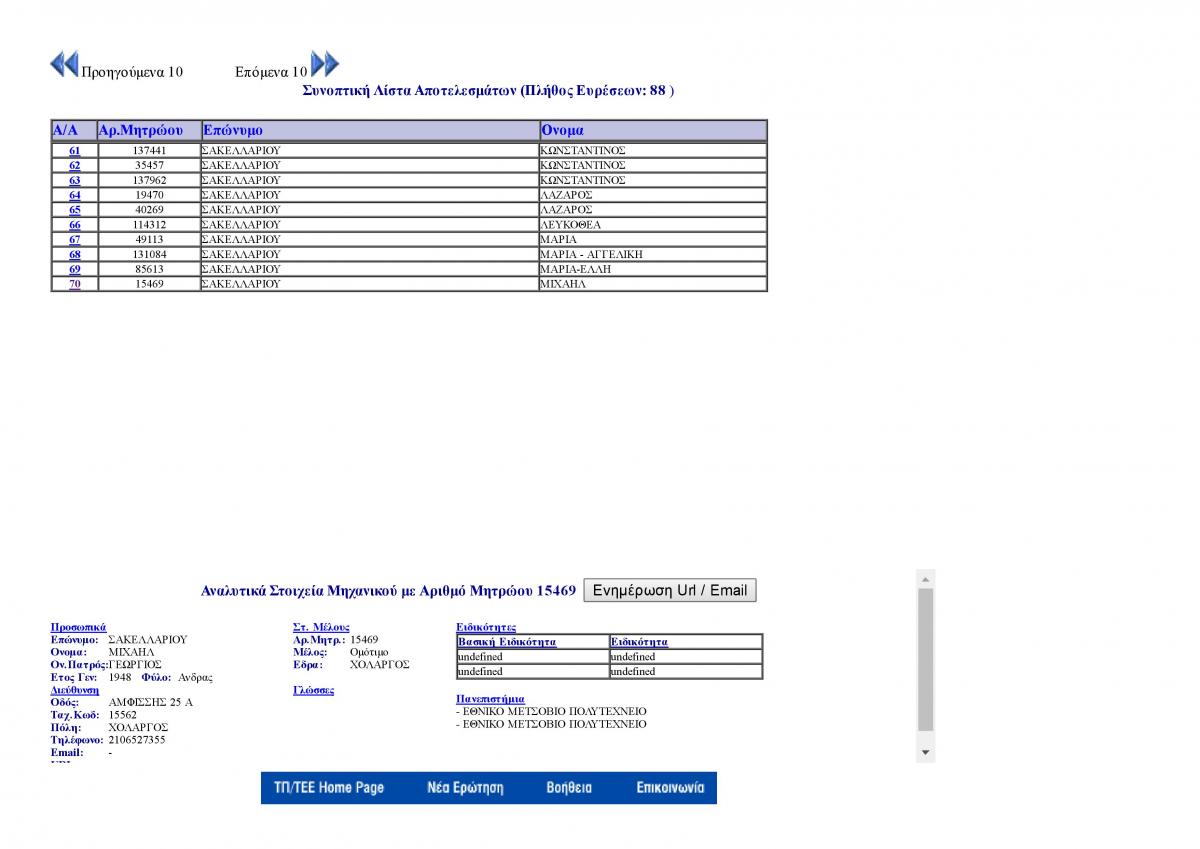Select result link 66
This screenshot has height=849, width=1200.
(75, 225)
